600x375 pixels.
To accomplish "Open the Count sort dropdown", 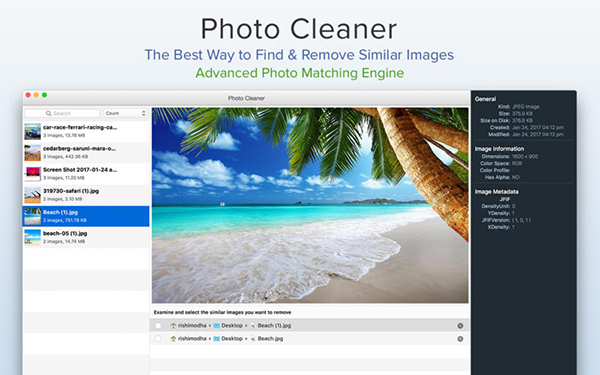I will (125, 113).
